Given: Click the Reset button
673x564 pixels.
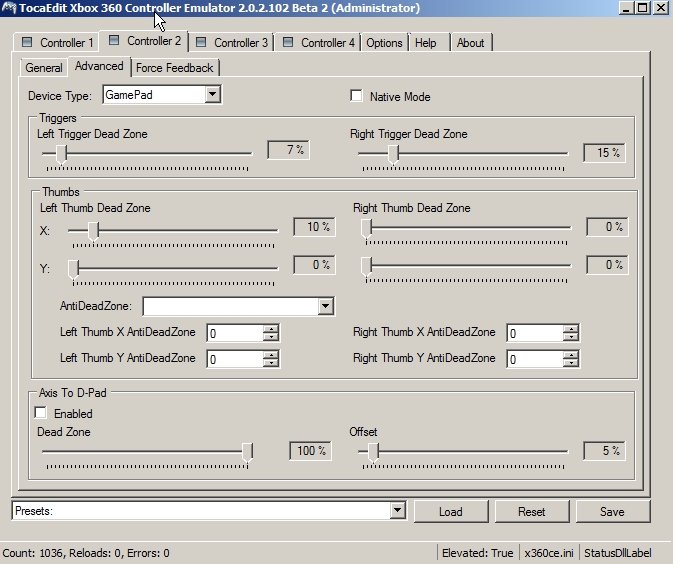Looking at the screenshot, I should click(532, 511).
